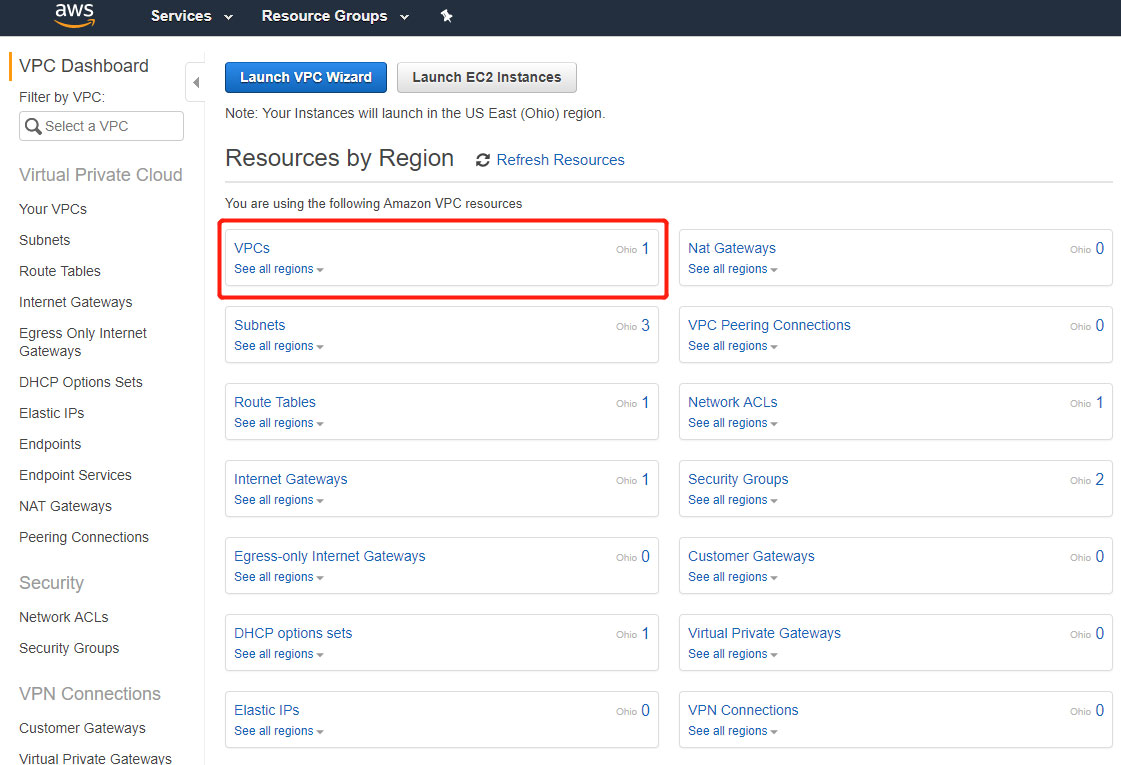
Task: Expand See all regions under VPC Peering Connections
Action: (x=733, y=346)
